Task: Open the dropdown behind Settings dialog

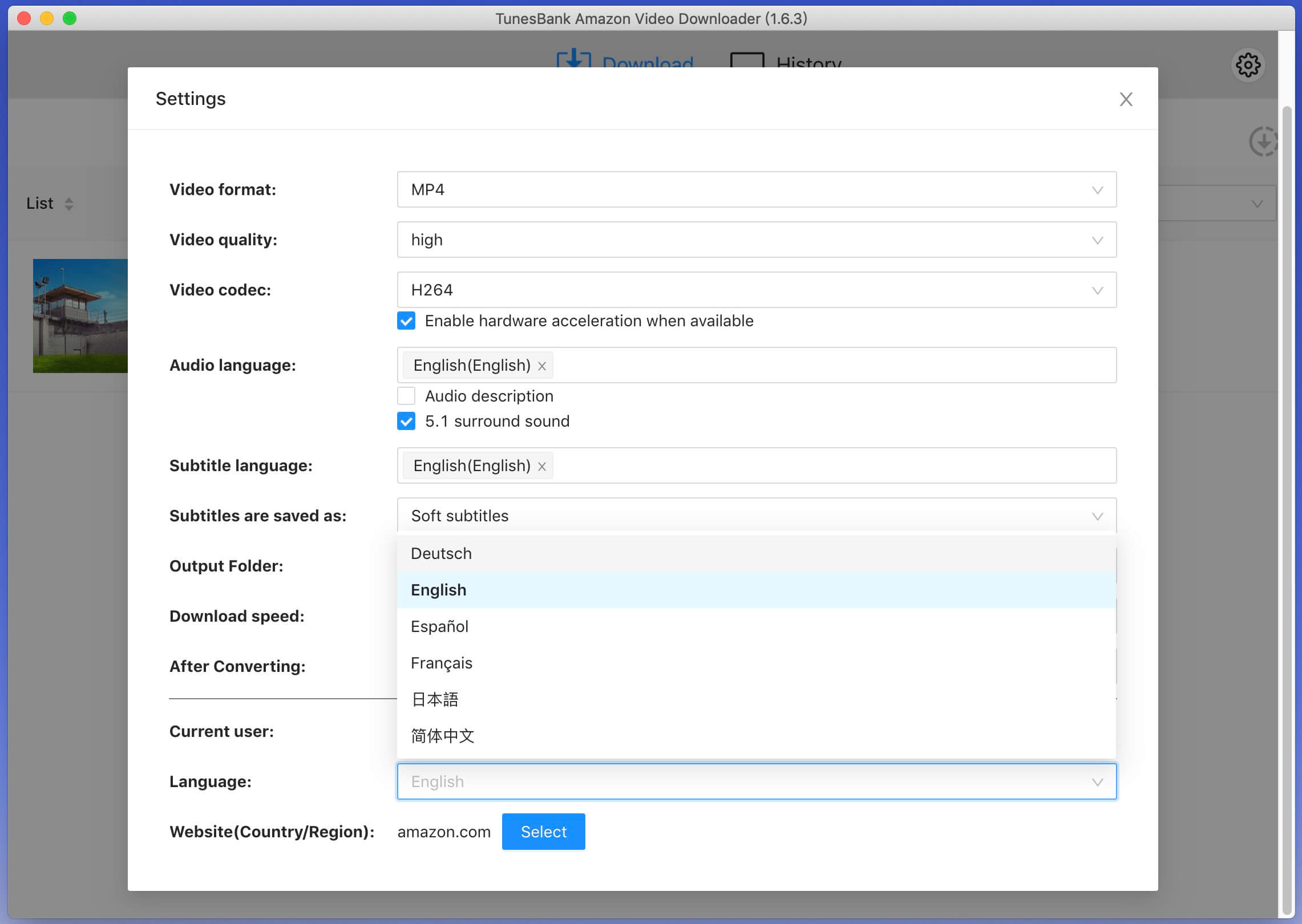Action: pyautogui.click(x=1218, y=204)
